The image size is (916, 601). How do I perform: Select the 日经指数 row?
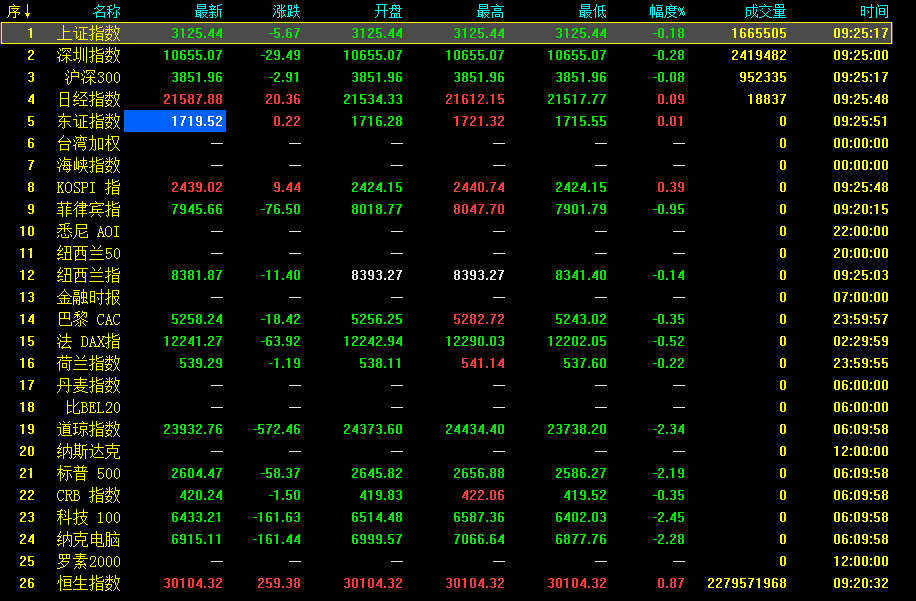coord(89,100)
